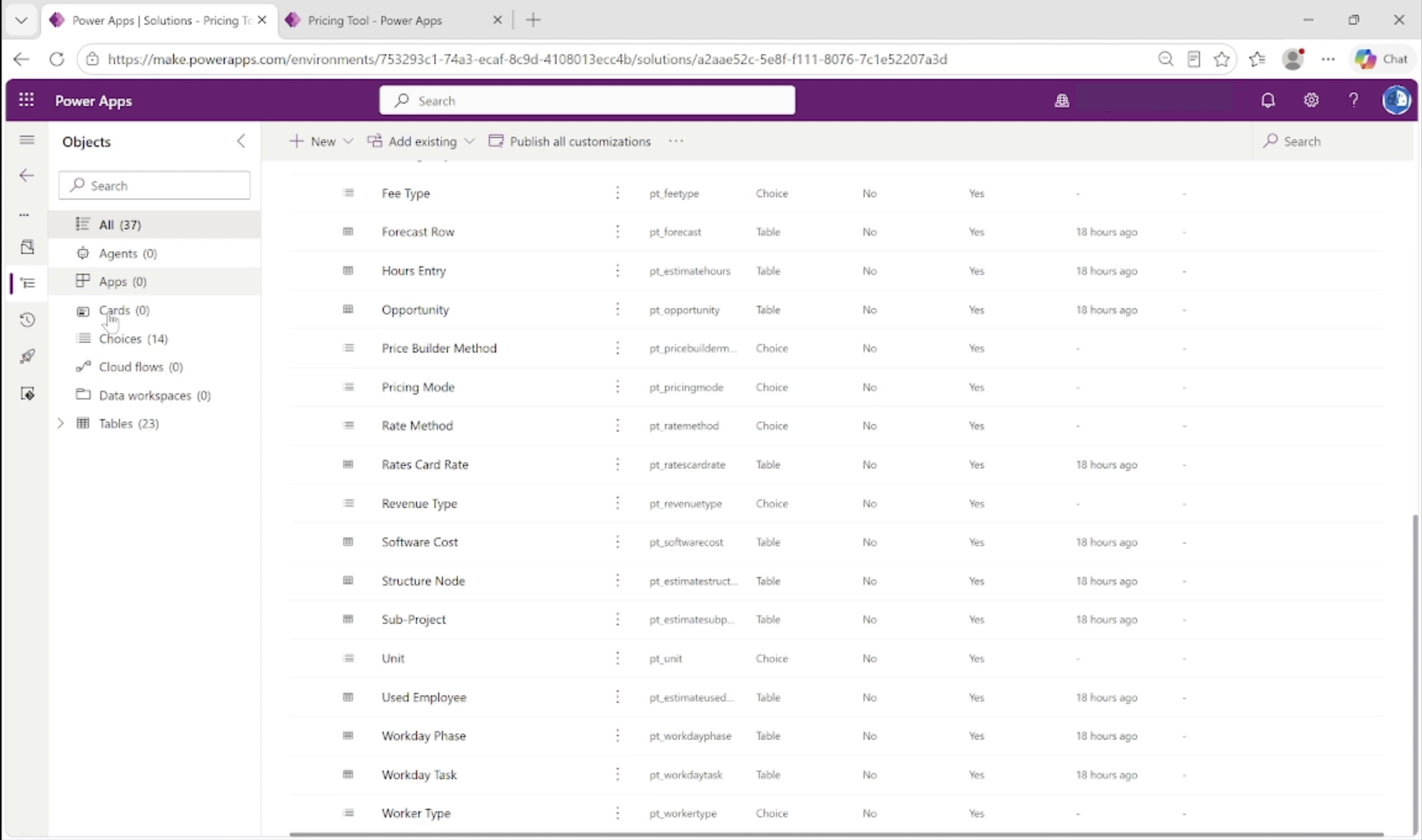Select Data workspaces (0) in tree
Viewport: 1422px width, 840px height.
[155, 395]
